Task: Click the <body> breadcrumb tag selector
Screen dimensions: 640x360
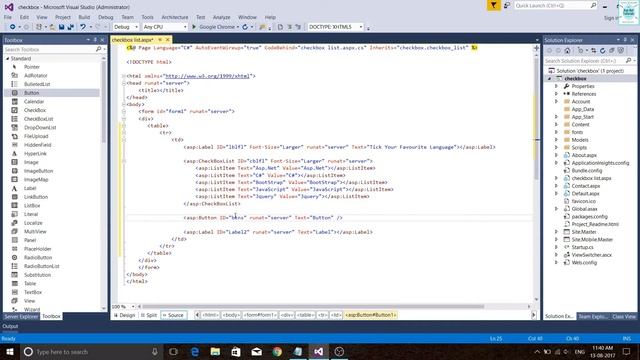Action: coord(231,315)
